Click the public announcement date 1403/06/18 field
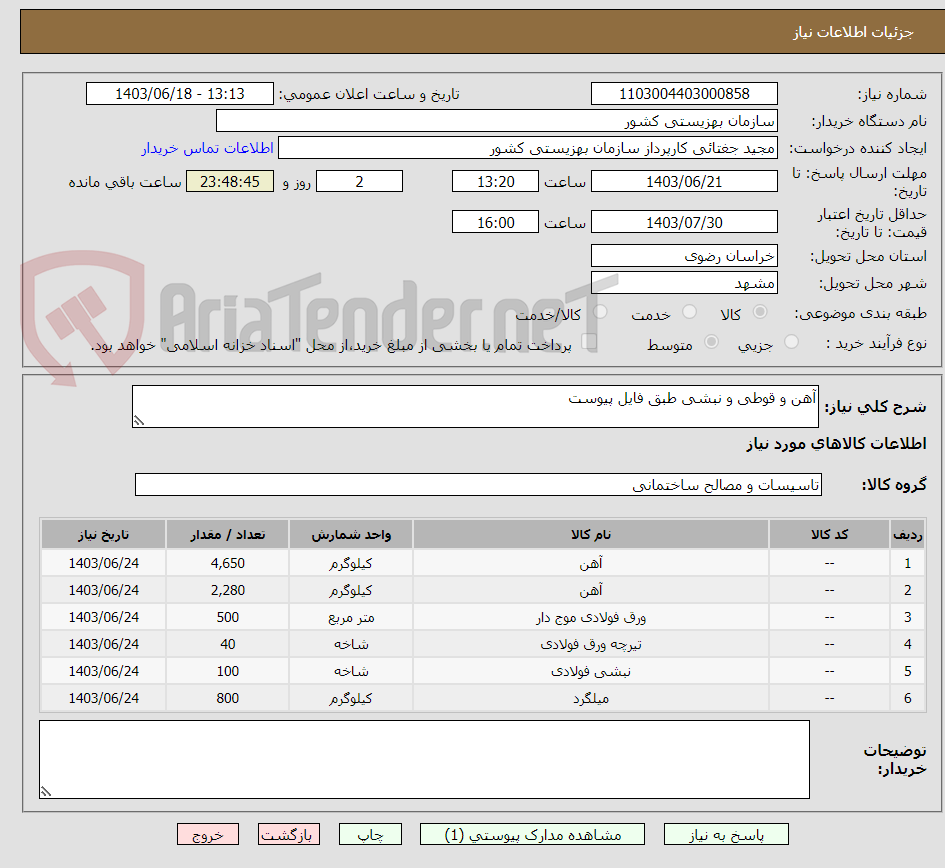Screen dimensions: 945x868 point(180,93)
